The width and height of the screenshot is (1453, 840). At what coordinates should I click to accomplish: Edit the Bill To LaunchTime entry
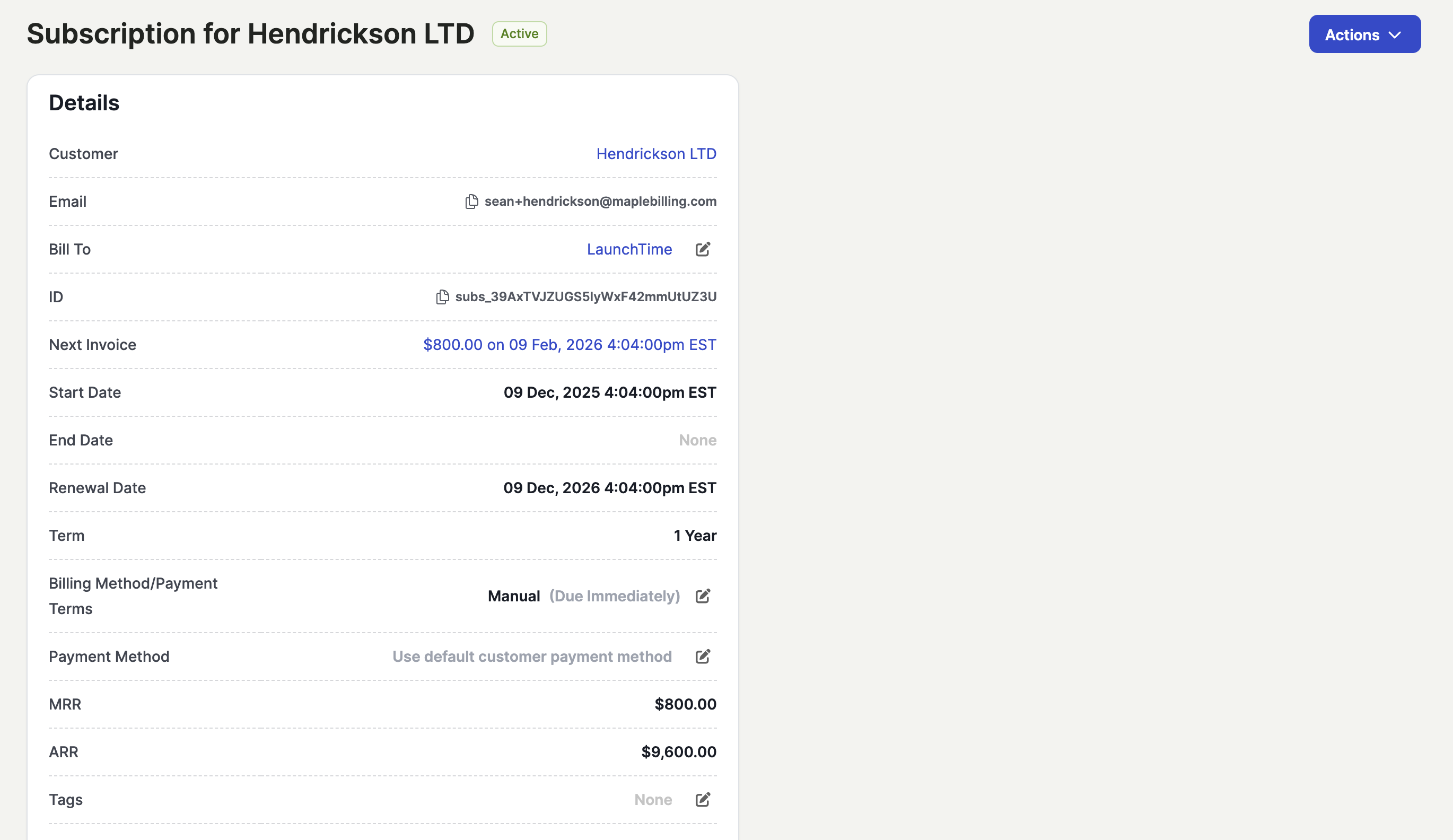click(x=702, y=249)
